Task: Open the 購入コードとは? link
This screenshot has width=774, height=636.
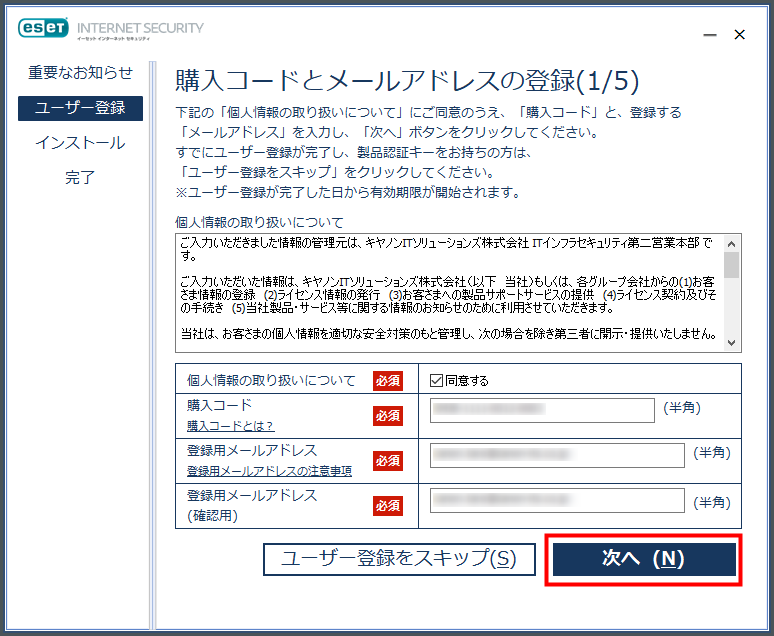Action: click(x=230, y=426)
